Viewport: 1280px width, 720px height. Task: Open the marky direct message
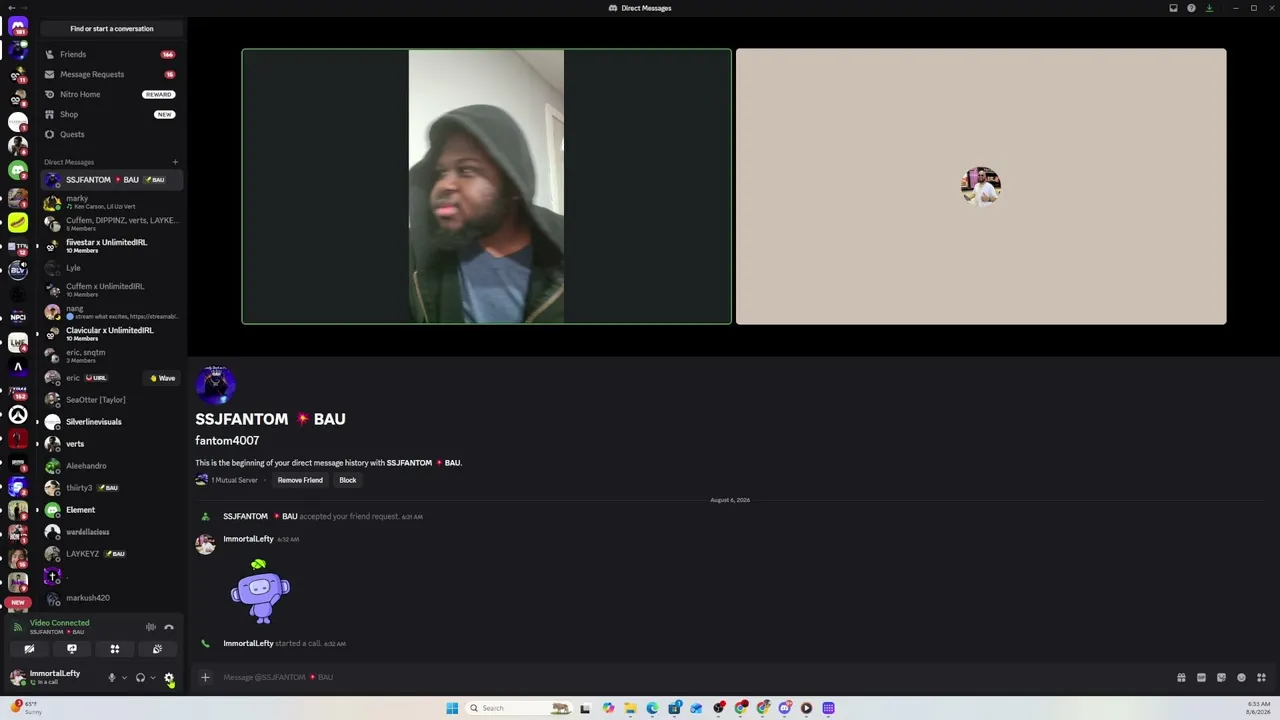click(111, 202)
